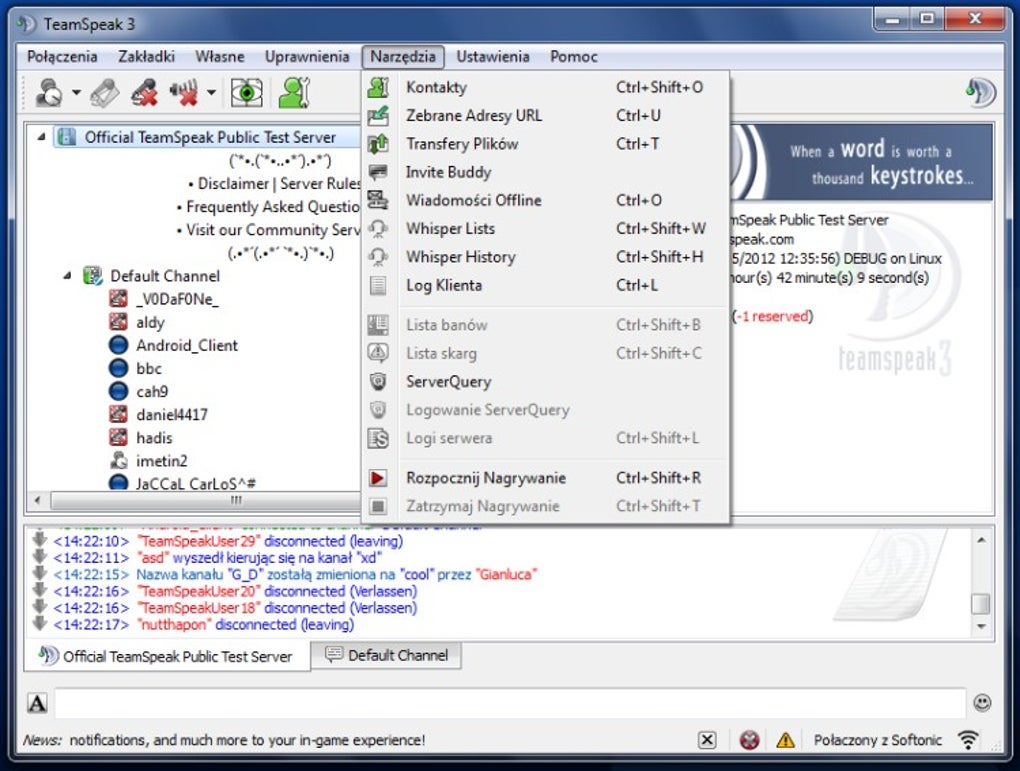Screen dimensions: 1020x771
Task: Click the green contacts toolbar icon
Action: tap(294, 92)
